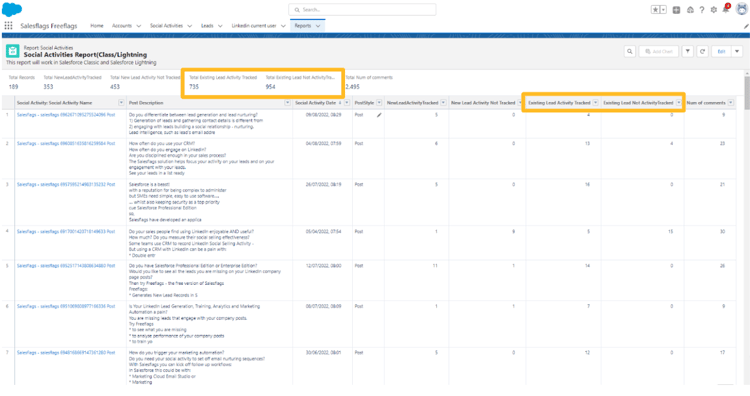Open the Linkedin current user tab
Image resolution: width=750 pixels, height=396 pixels.
coord(254,26)
